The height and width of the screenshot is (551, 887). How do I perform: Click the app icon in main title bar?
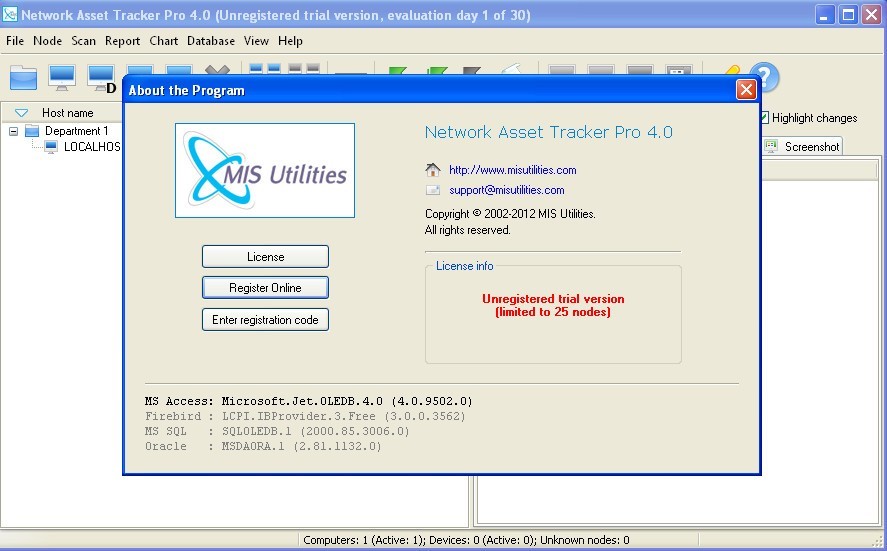(x=10, y=14)
